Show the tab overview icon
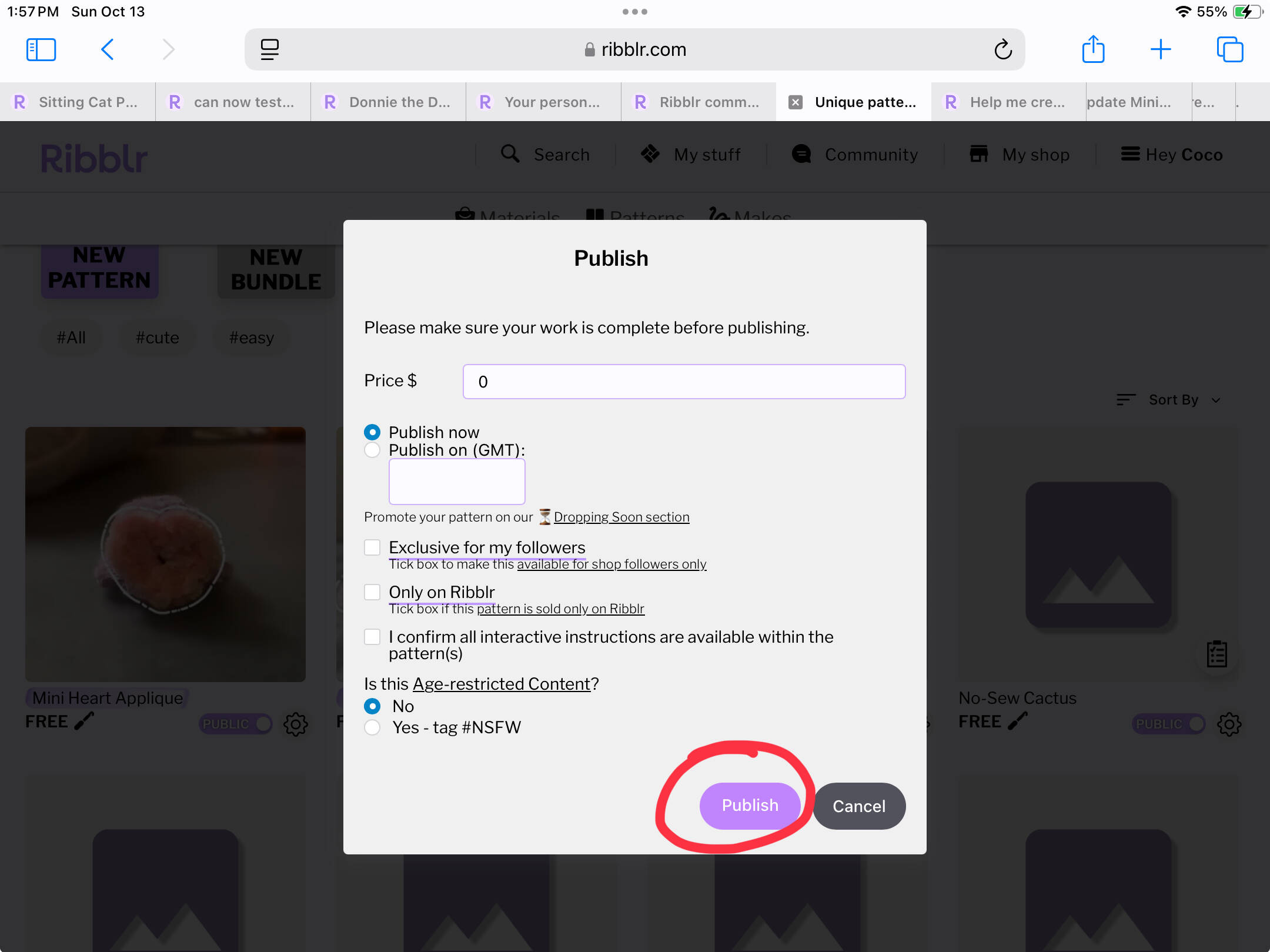The image size is (1270, 952). [x=1229, y=49]
